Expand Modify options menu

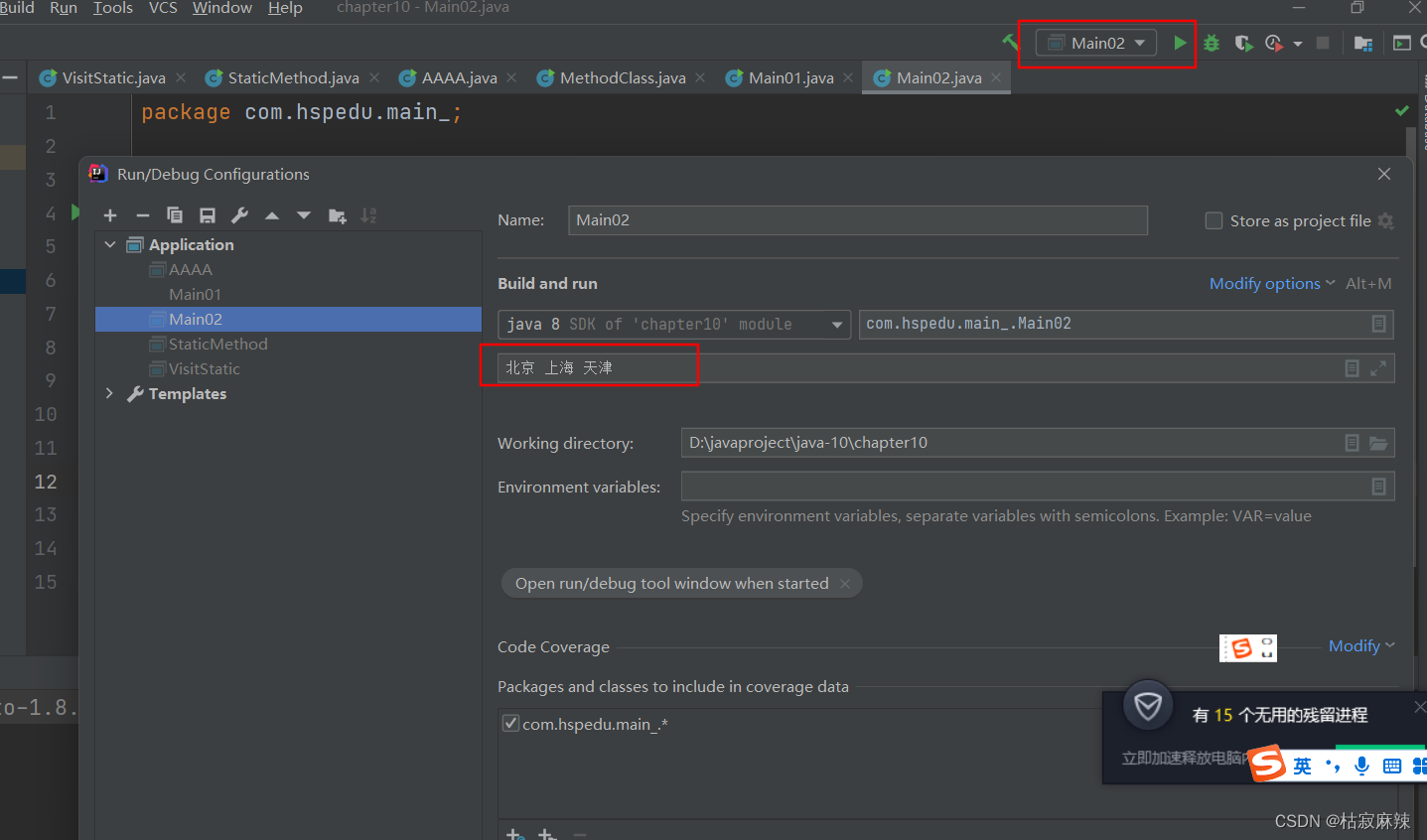pos(1272,284)
